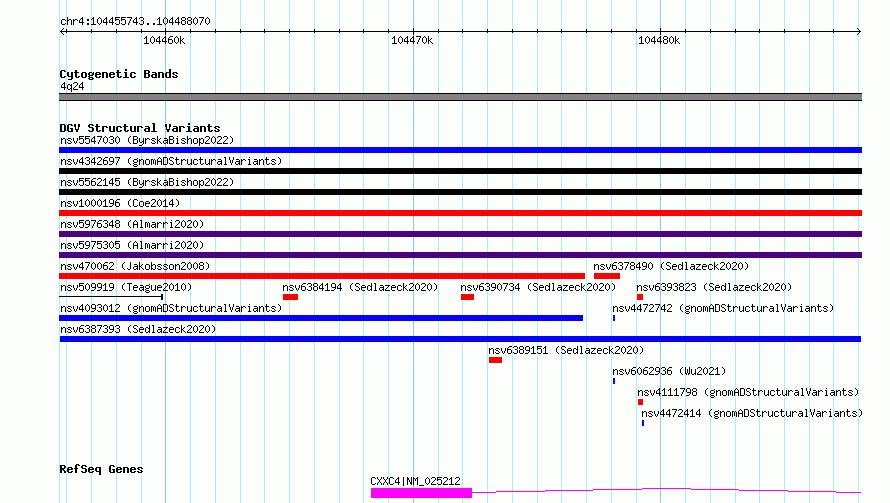Click the nsv509919 (Teague2010) label
The image size is (890, 503).
[x=126, y=287]
